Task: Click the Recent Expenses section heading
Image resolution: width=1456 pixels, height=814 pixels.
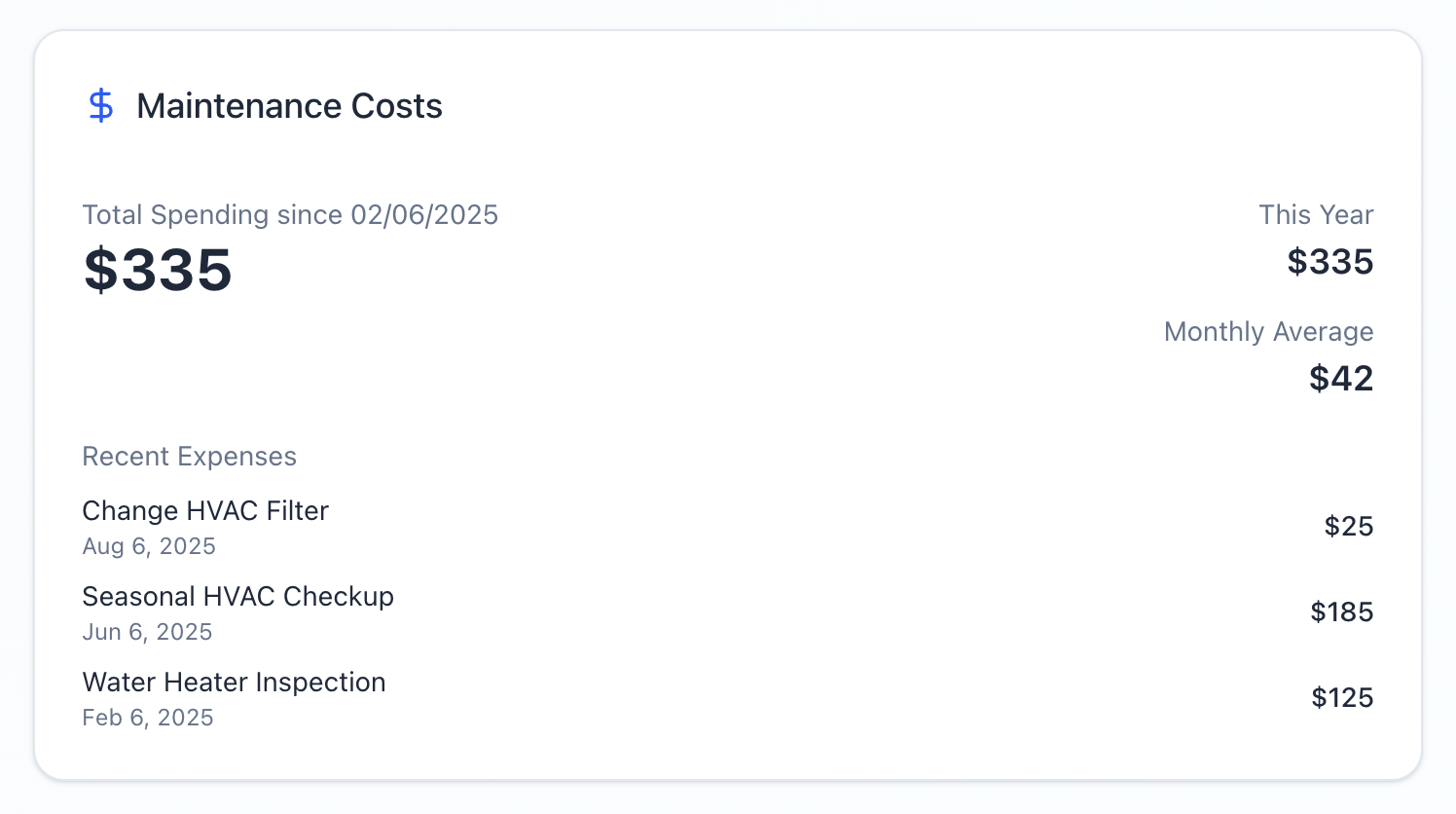Action: pyautogui.click(x=189, y=456)
